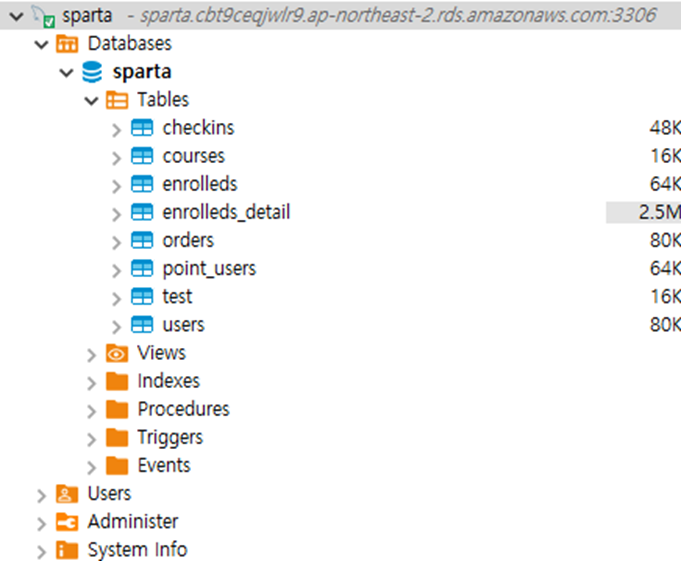The height and width of the screenshot is (561, 681).
Task: Expand the Triggers folder
Action: click(x=91, y=439)
